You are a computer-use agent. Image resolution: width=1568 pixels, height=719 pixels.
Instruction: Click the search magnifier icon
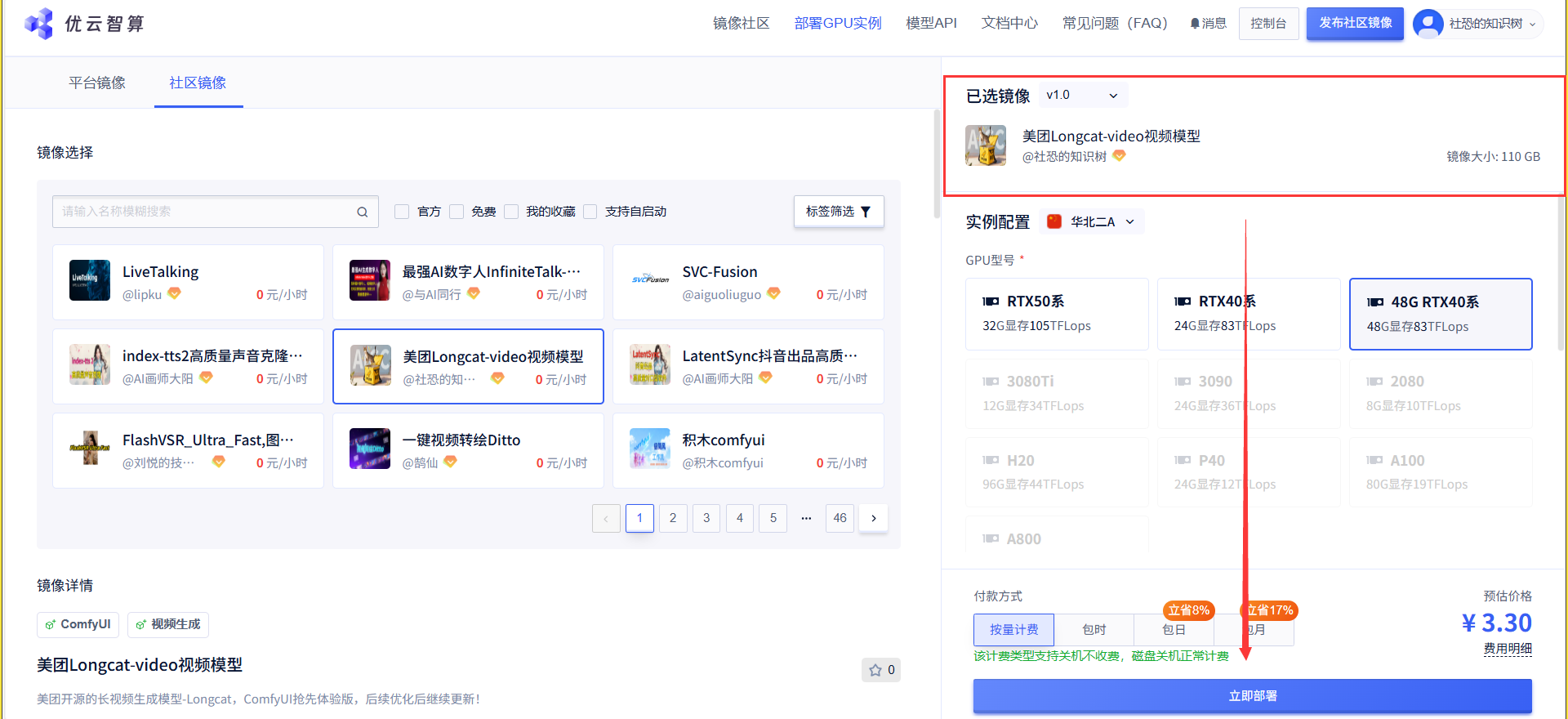click(362, 212)
